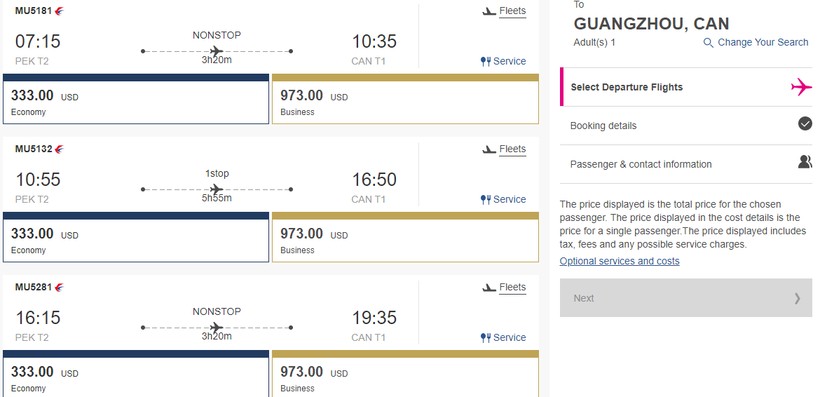Click the passenger icon beside contact information
Screen dimensions: 820x397
coord(805,162)
